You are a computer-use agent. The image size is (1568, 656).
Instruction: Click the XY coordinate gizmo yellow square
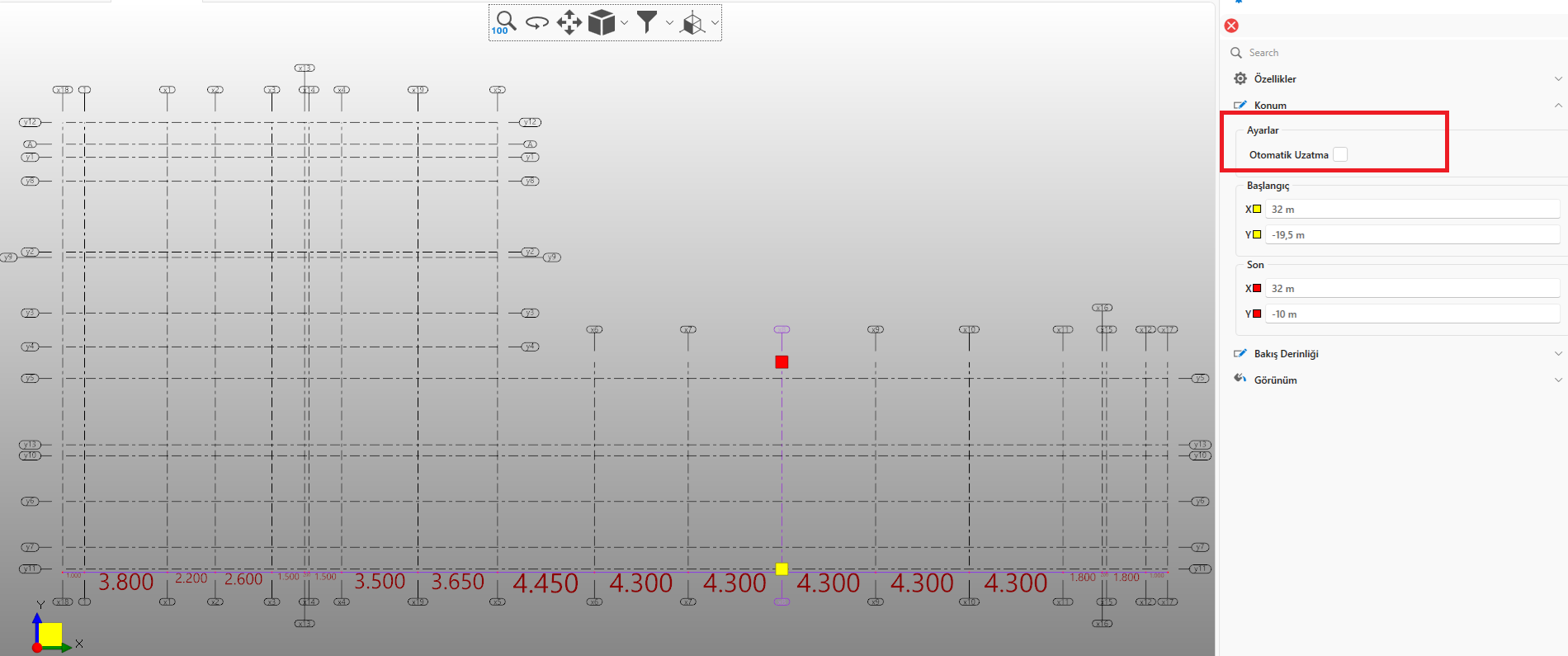pyautogui.click(x=50, y=635)
